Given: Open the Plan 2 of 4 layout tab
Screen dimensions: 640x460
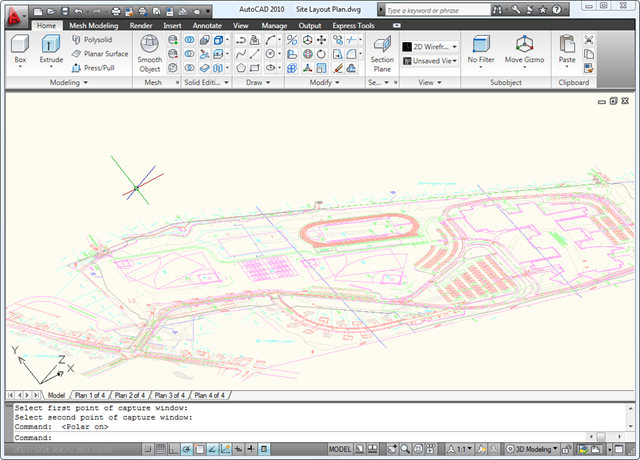Looking at the screenshot, I should click(132, 395).
